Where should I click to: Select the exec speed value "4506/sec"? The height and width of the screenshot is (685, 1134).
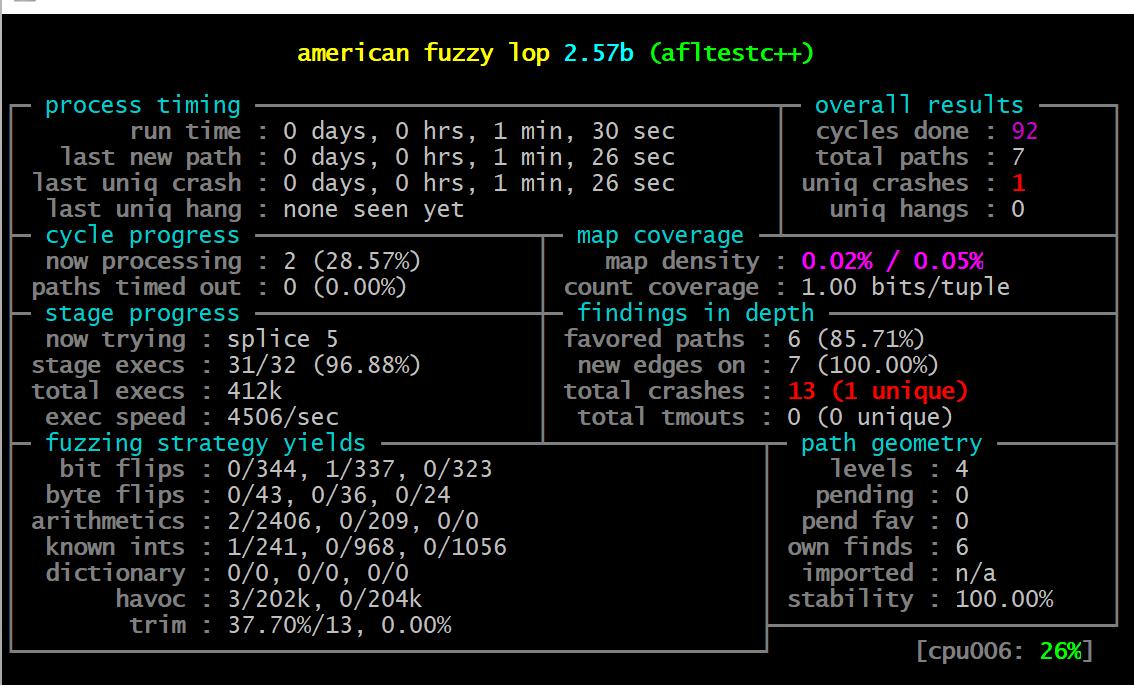pyautogui.click(x=283, y=417)
